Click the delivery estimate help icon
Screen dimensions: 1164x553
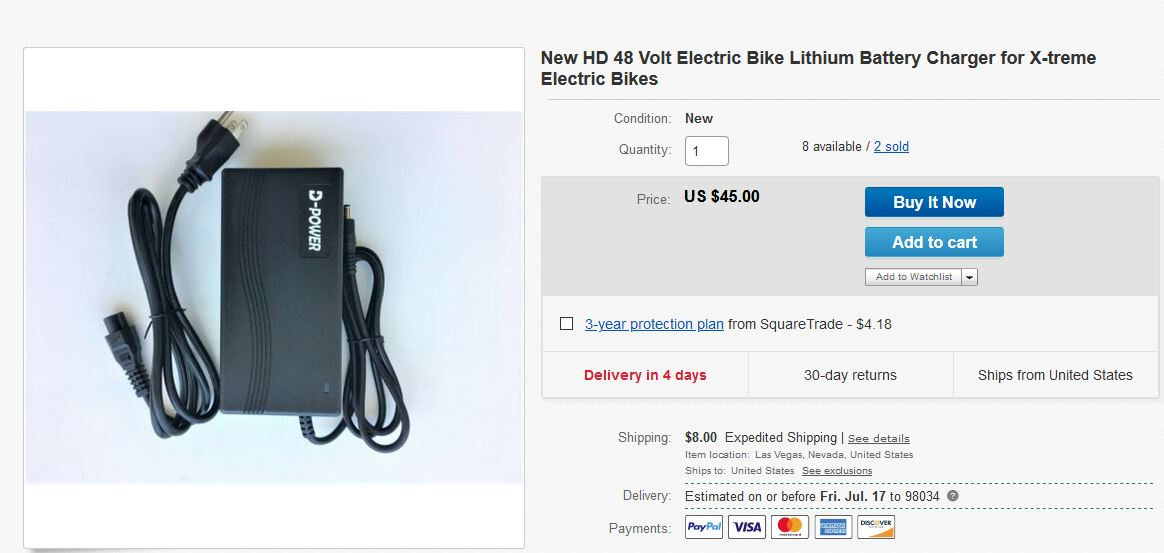(953, 496)
